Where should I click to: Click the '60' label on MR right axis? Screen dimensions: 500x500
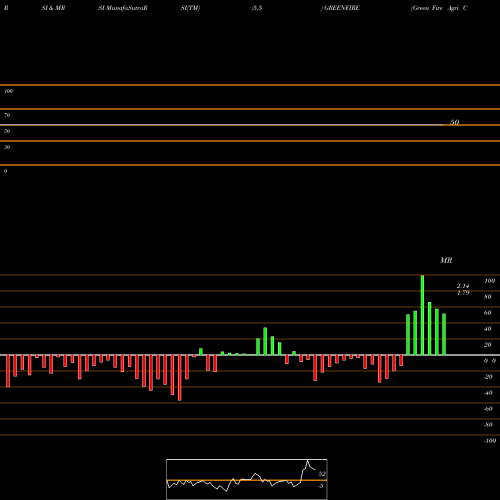pos(488,313)
